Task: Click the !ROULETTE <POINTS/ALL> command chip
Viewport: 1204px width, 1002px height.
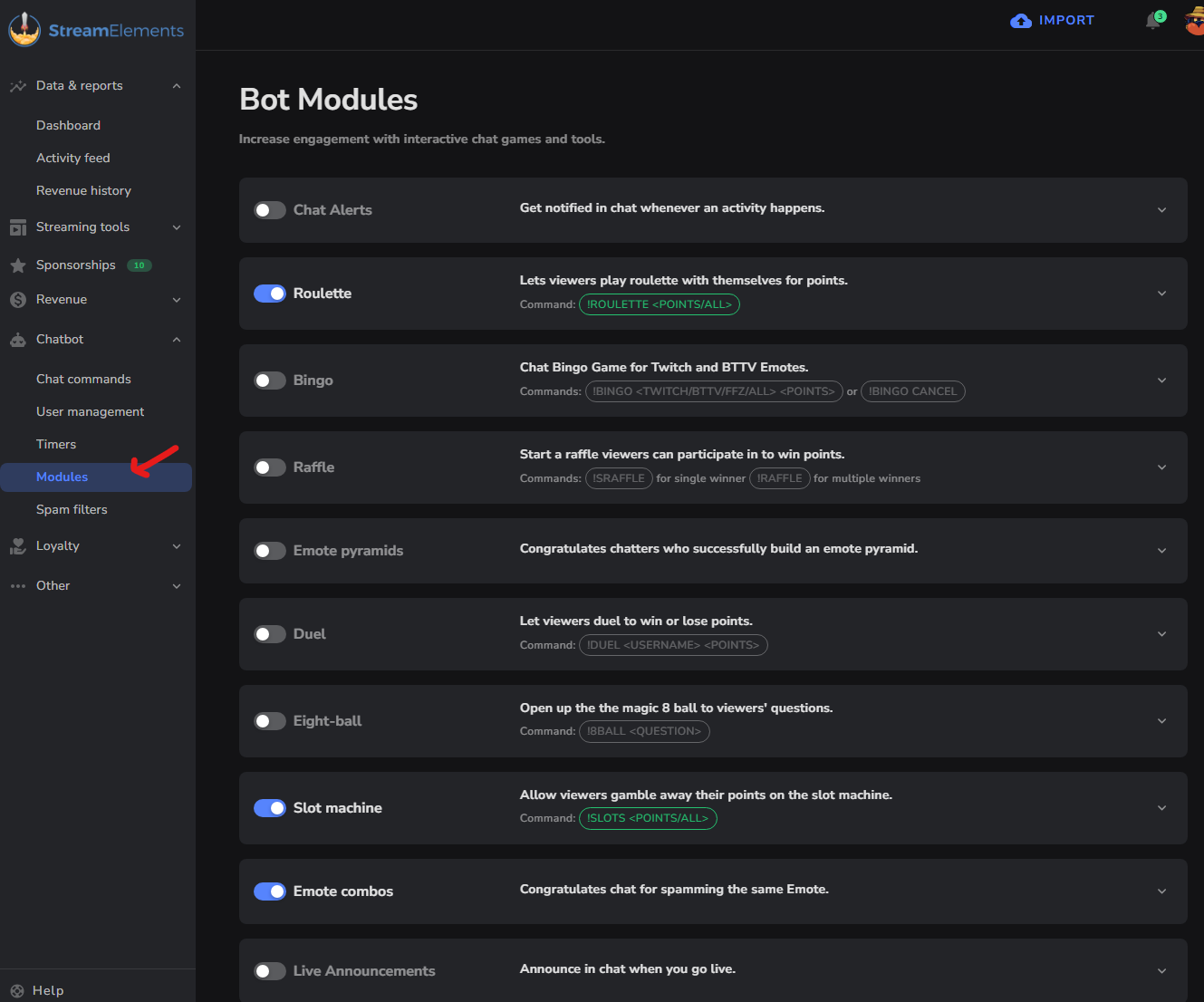Action: (660, 304)
